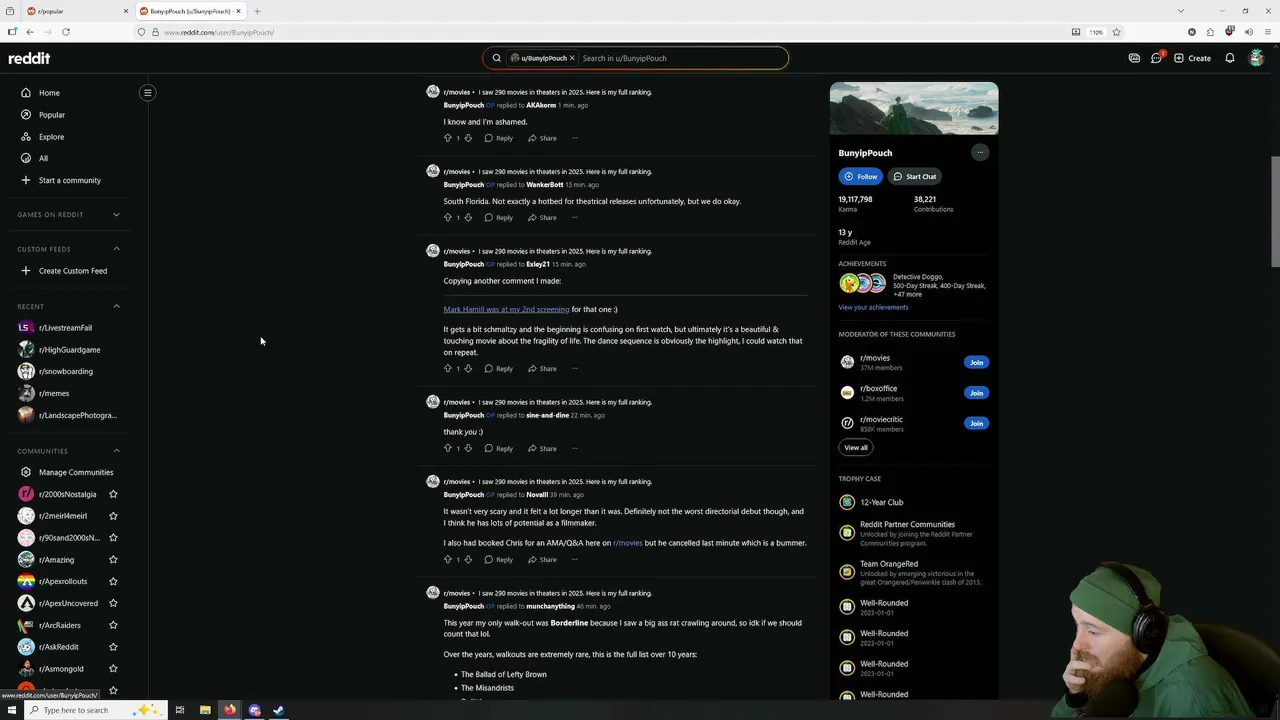The image size is (1280, 720).
Task: Open the user avatar menu
Action: tap(1257, 58)
